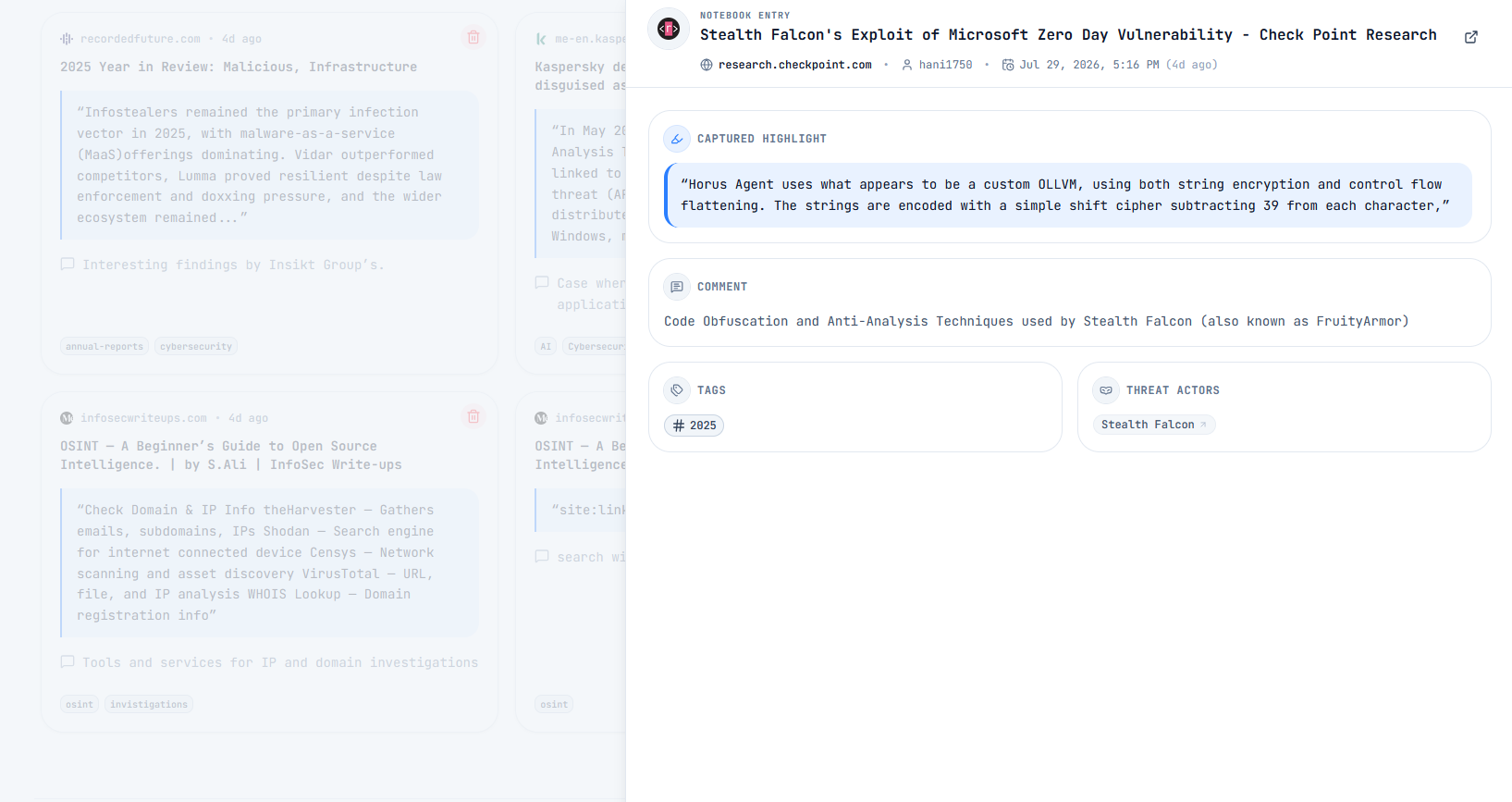The height and width of the screenshot is (802, 1512).
Task: Click the user icon next to hani1750
Action: point(907,65)
